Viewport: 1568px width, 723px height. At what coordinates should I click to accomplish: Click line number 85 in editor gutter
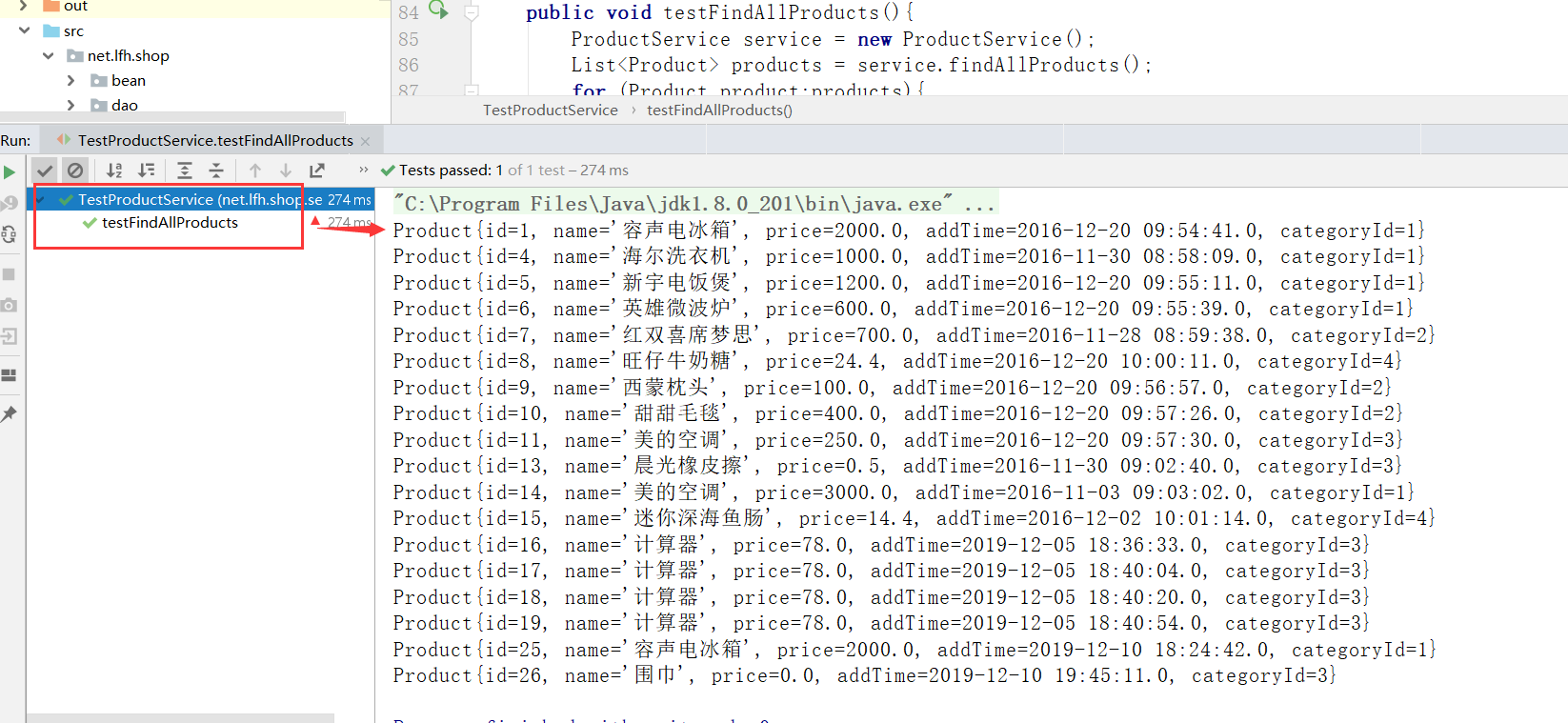tap(409, 39)
